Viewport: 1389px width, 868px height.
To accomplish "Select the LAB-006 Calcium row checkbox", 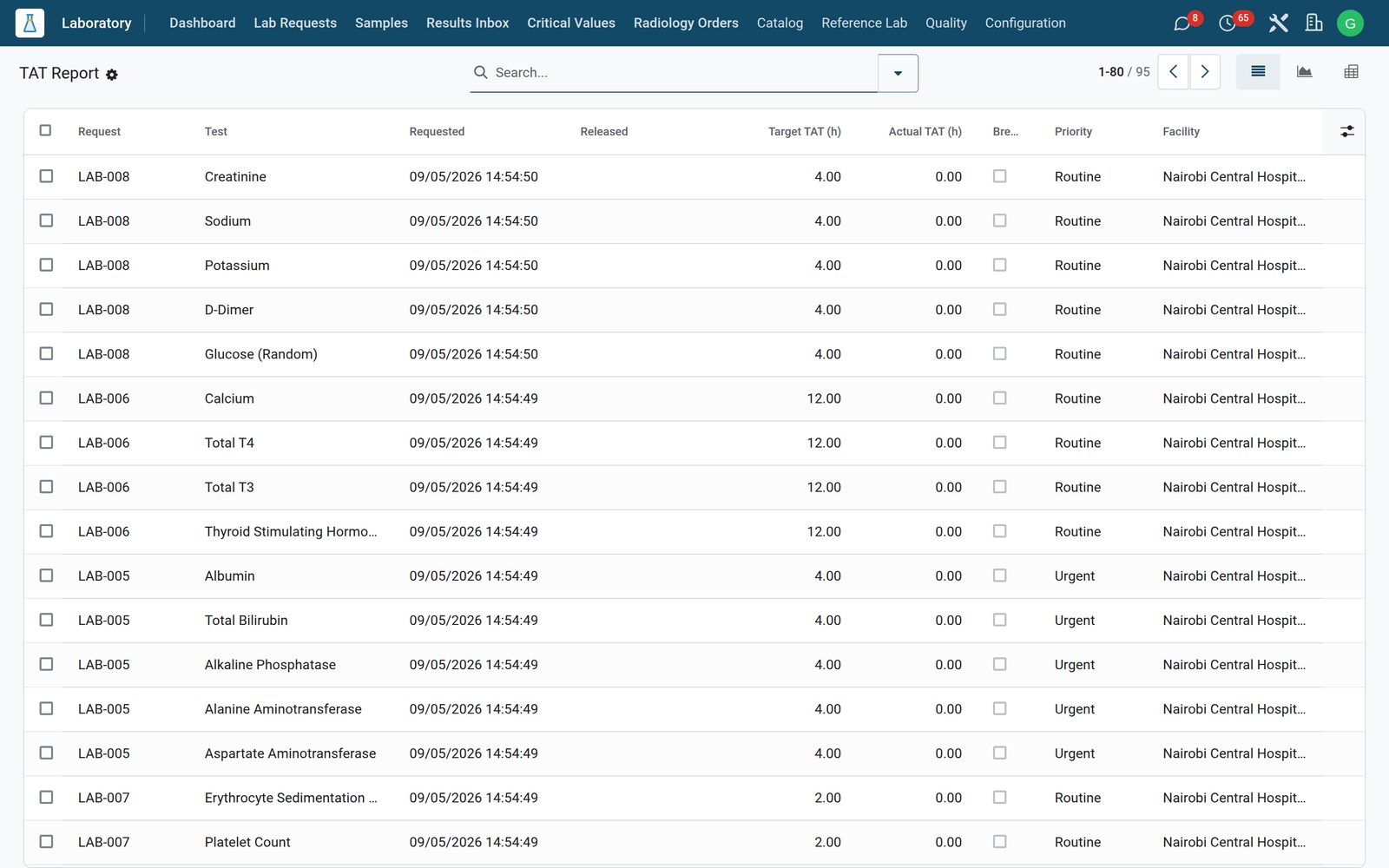I will click(x=46, y=398).
